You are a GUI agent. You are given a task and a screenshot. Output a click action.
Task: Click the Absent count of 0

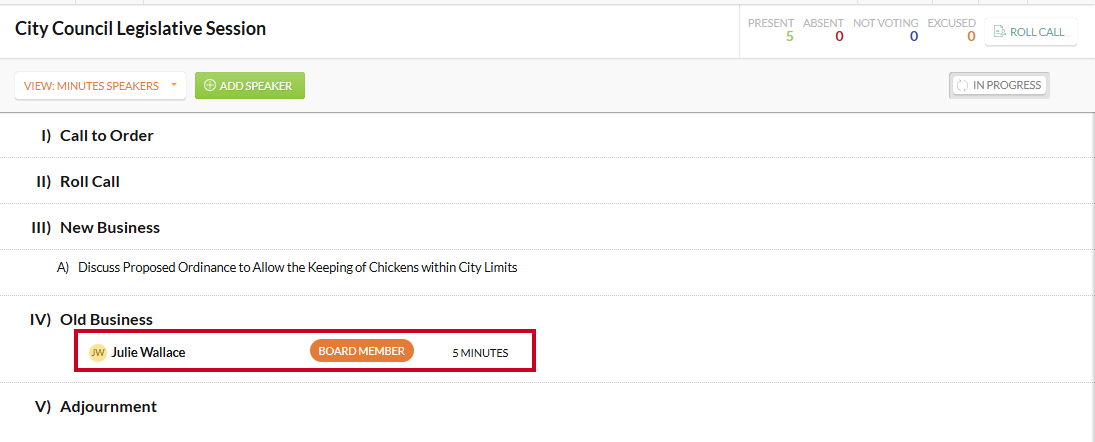coord(839,36)
